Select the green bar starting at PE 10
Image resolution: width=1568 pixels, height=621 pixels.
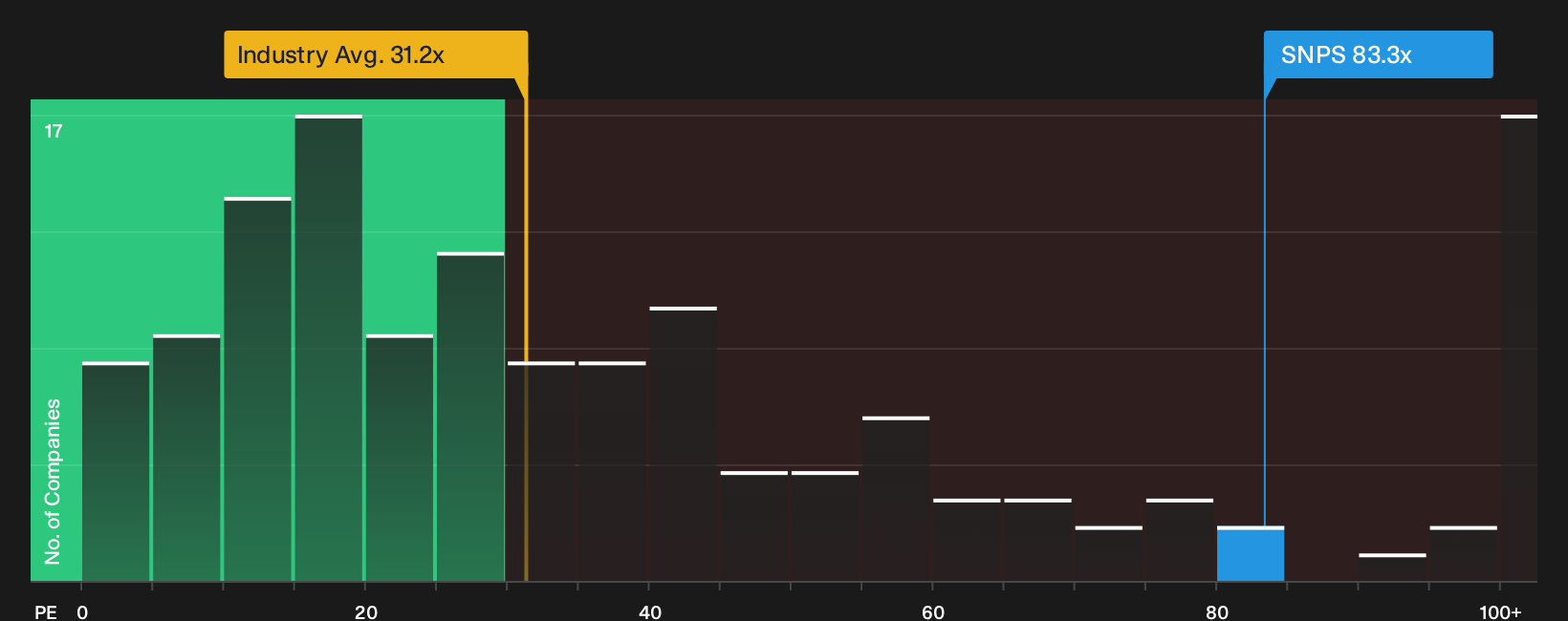click(x=258, y=389)
